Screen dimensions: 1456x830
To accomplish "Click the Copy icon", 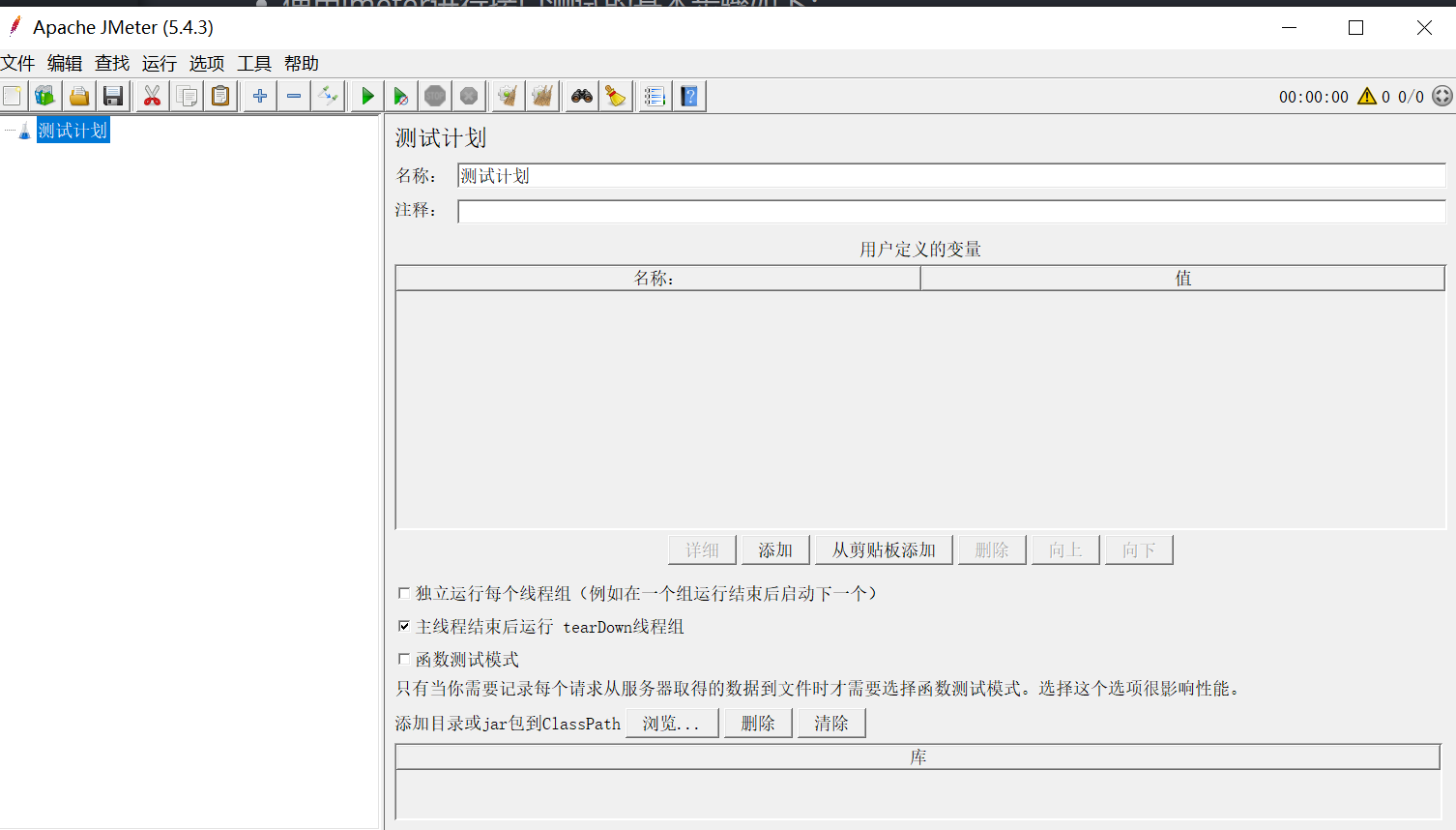I will click(x=187, y=96).
